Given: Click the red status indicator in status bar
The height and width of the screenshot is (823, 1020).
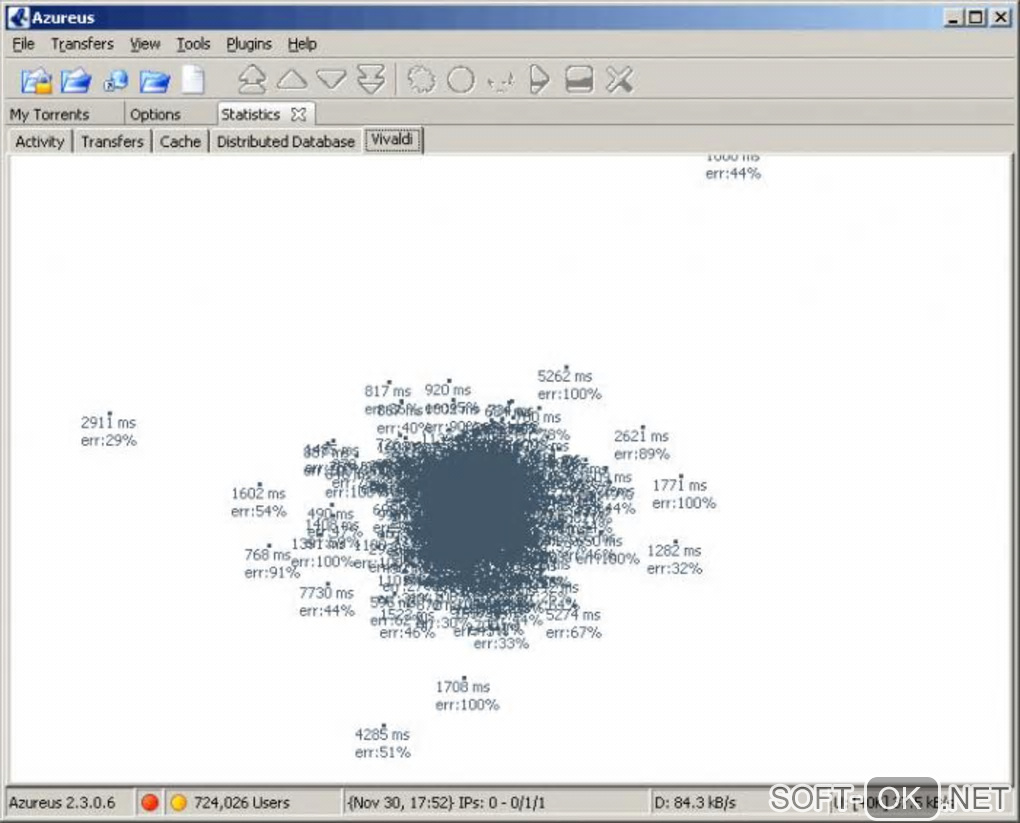Looking at the screenshot, I should 150,802.
